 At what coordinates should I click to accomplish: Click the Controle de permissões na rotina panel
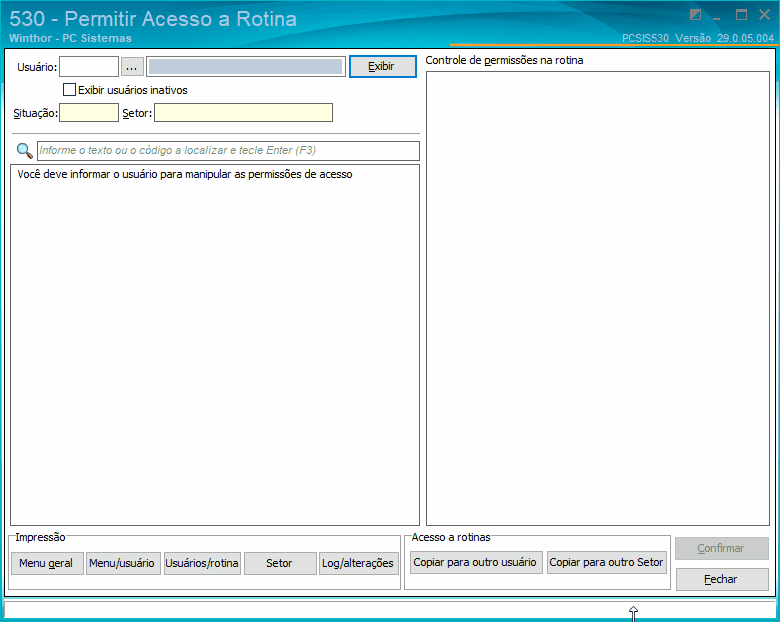tap(598, 298)
